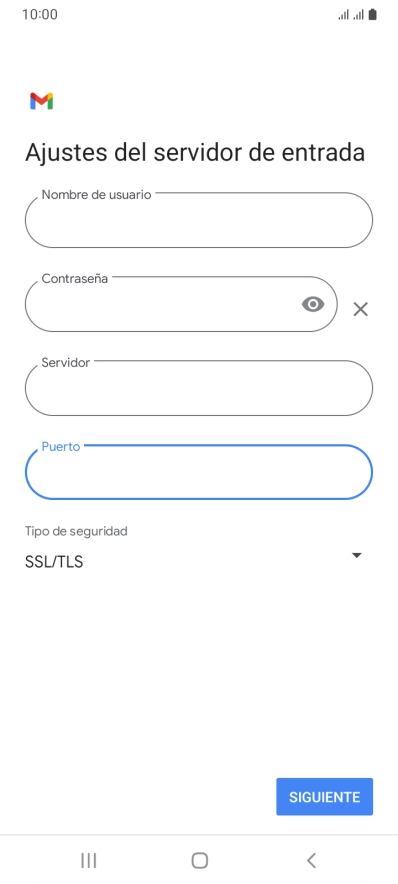398x884 pixels.
Task: Focus the Contraseña input field
Action: [x=181, y=304]
